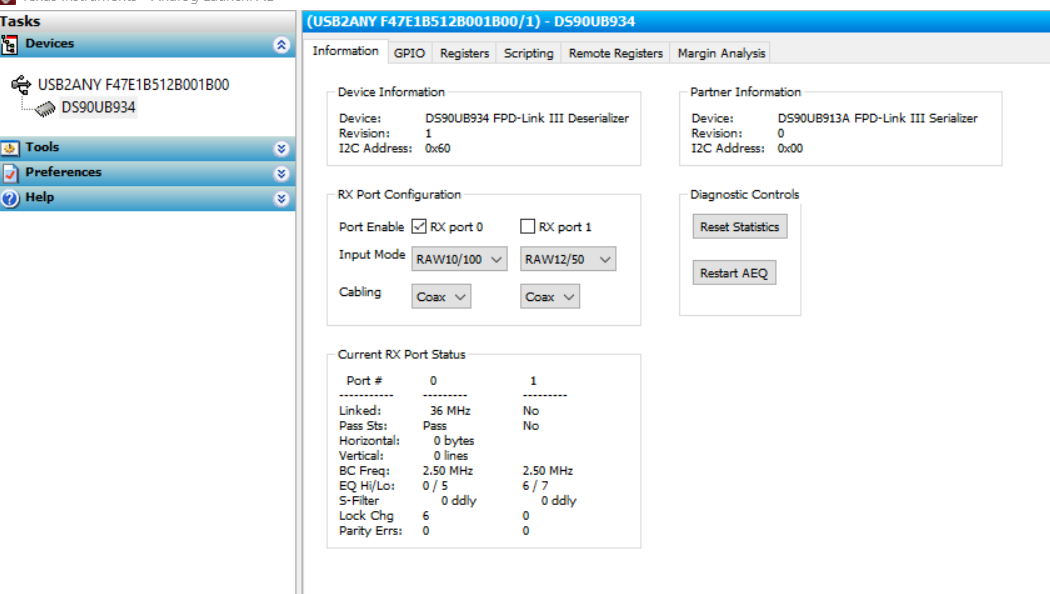The width and height of the screenshot is (1050, 594).
Task: Click the partner I2C address 0x00
Action: click(x=790, y=148)
